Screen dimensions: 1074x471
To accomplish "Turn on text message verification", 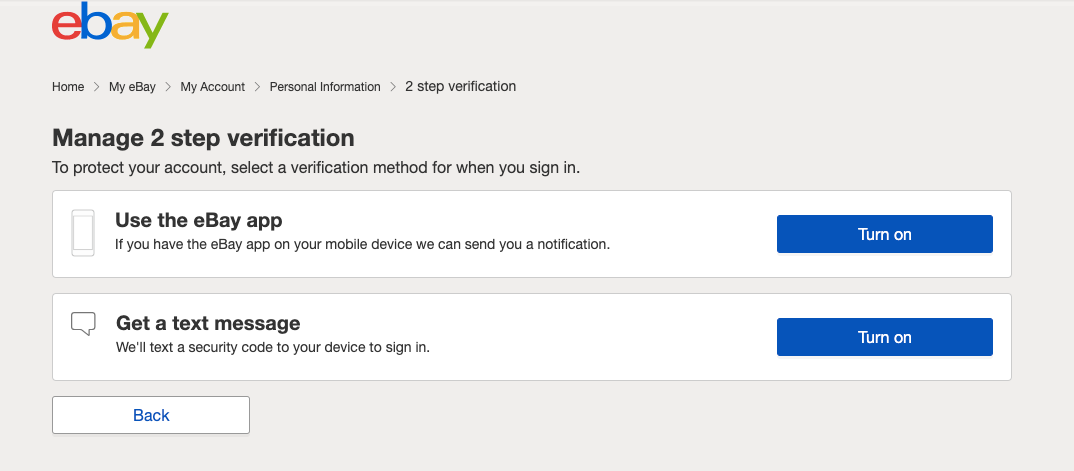I will (884, 337).
